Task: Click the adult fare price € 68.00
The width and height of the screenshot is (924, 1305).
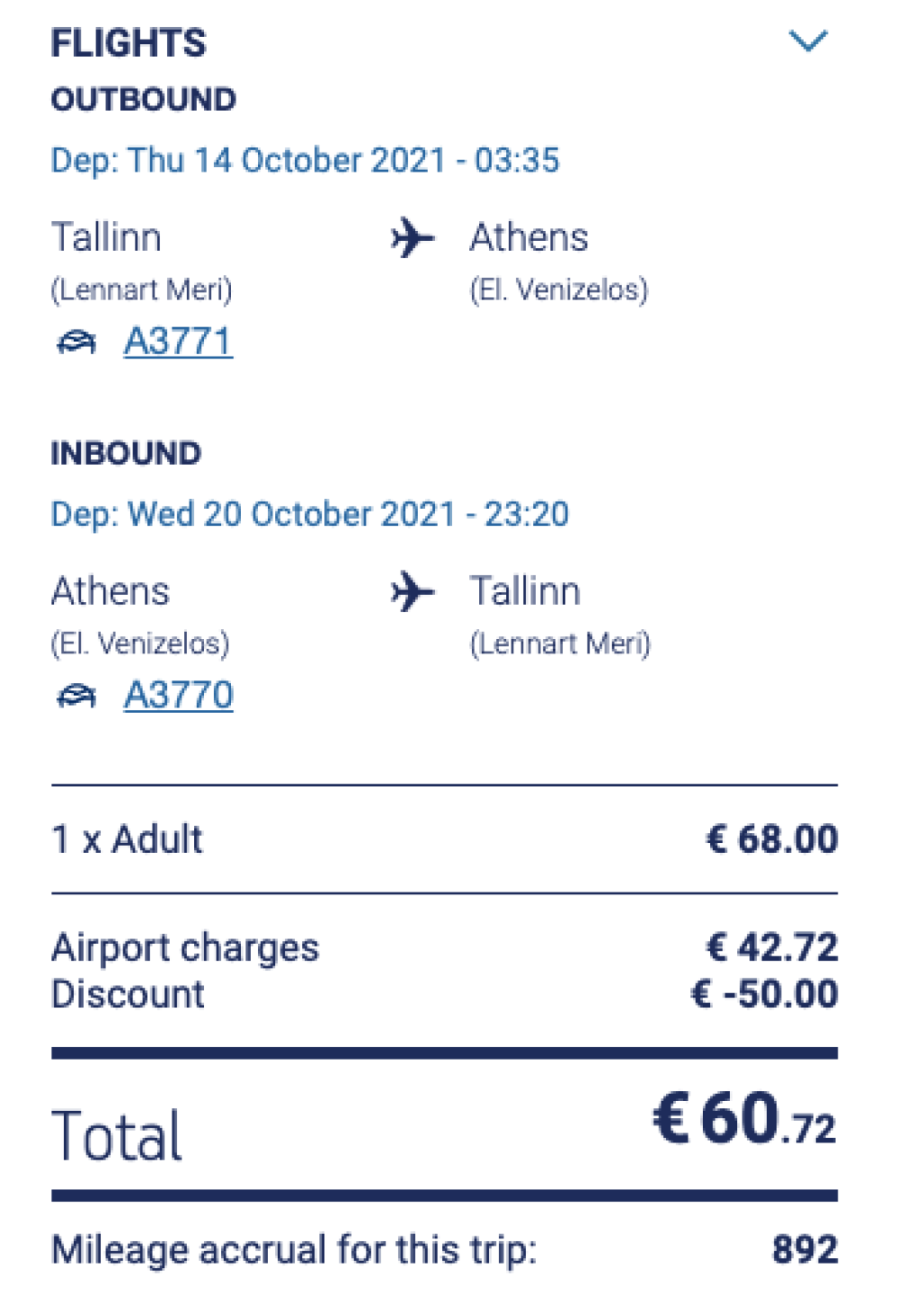Action: [772, 839]
